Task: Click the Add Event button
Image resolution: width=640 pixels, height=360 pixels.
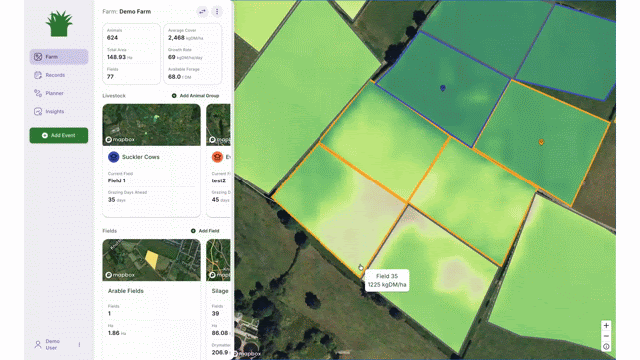Action: 59,136
